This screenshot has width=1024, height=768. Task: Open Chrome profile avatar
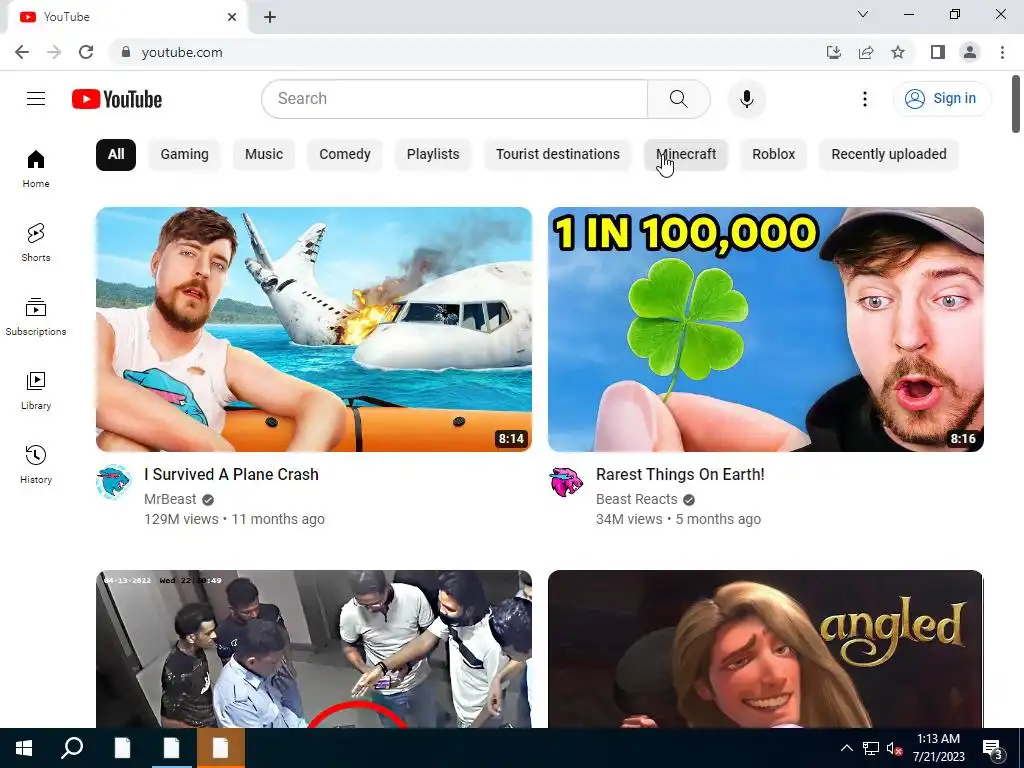tap(970, 52)
